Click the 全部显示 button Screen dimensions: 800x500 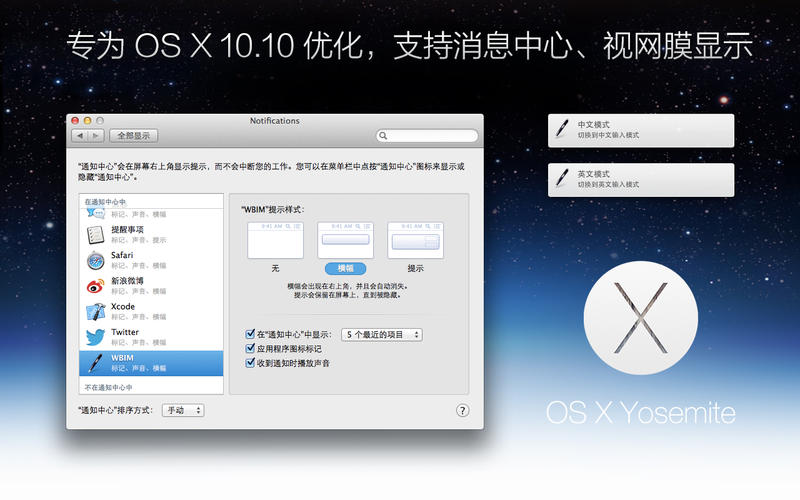point(134,136)
